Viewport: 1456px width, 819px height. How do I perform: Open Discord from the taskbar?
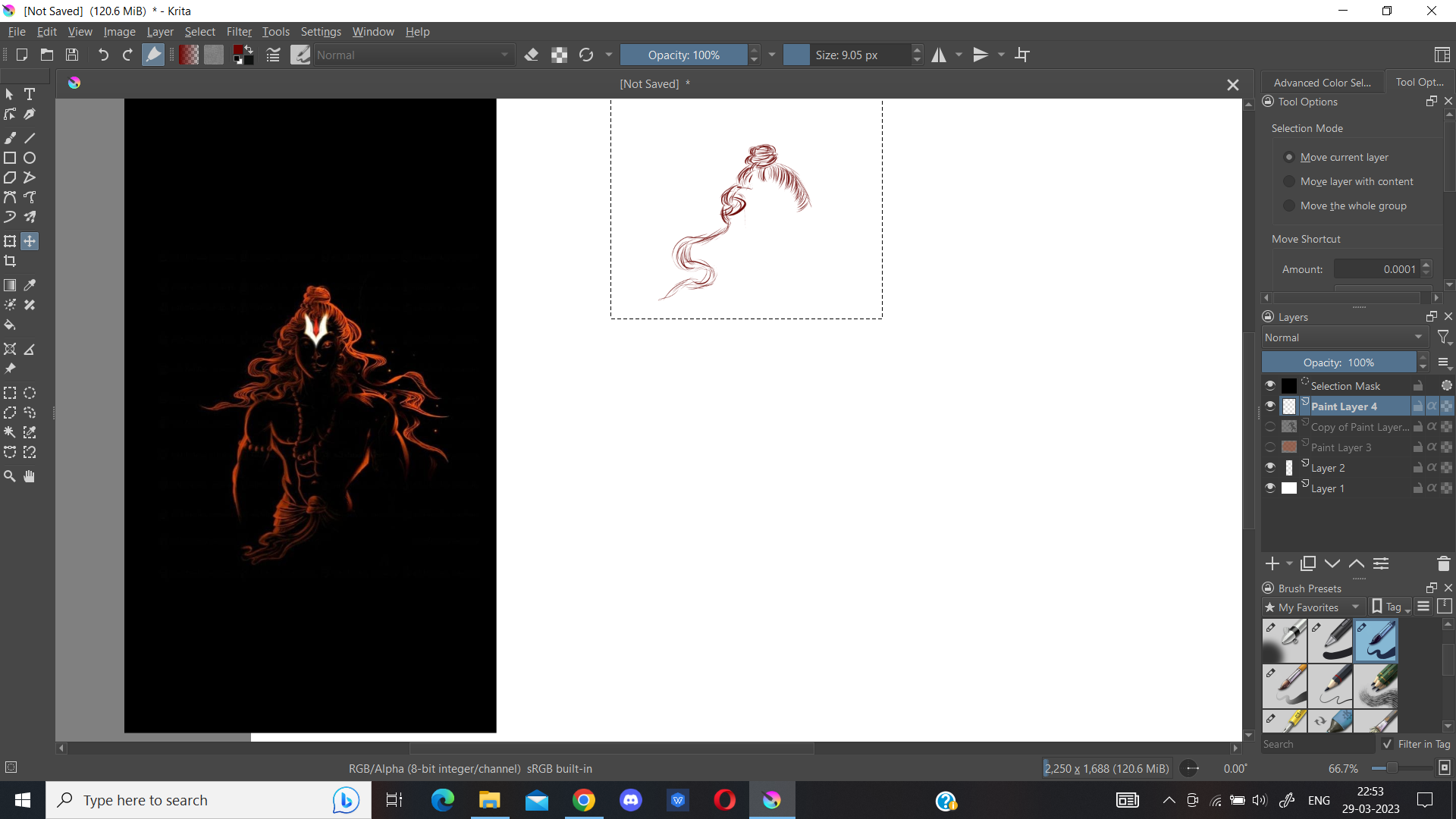point(630,800)
